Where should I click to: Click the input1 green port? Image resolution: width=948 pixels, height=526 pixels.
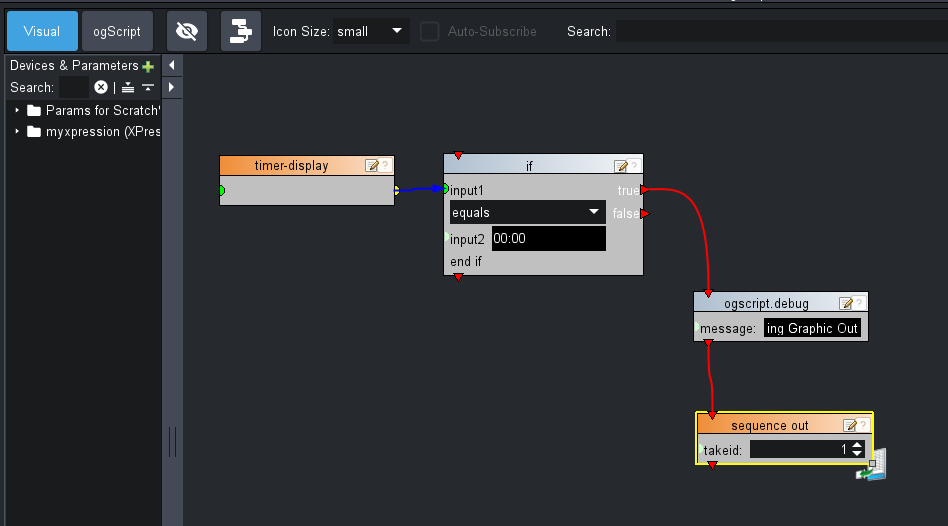pos(446,189)
